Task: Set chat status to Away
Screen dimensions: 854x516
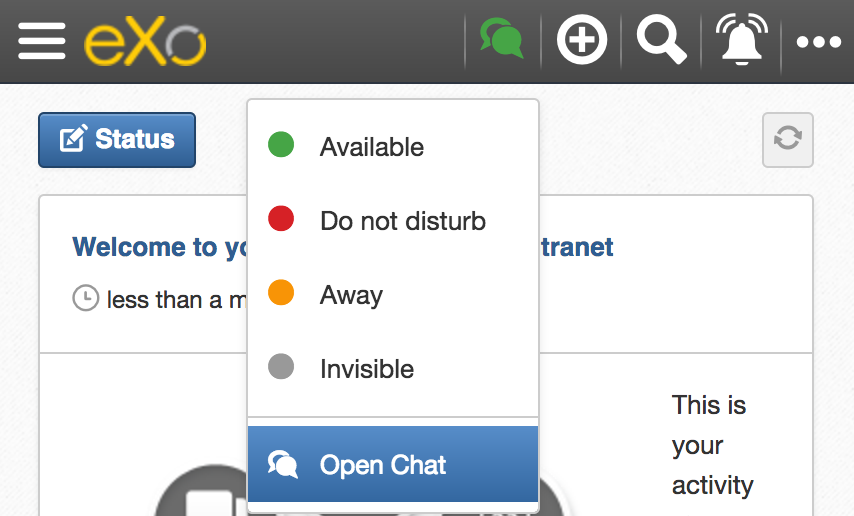Action: point(351,295)
